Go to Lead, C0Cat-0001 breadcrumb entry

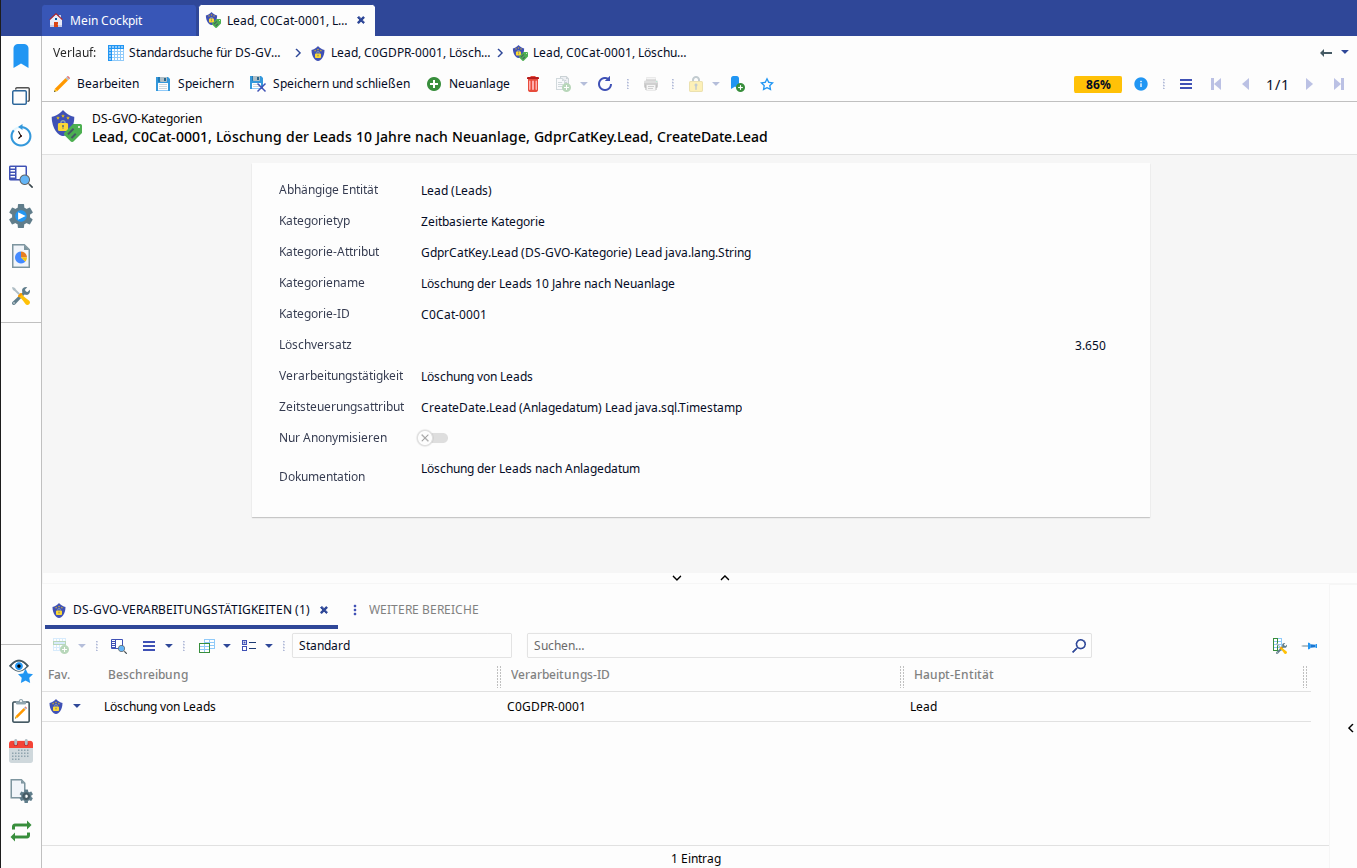599,52
